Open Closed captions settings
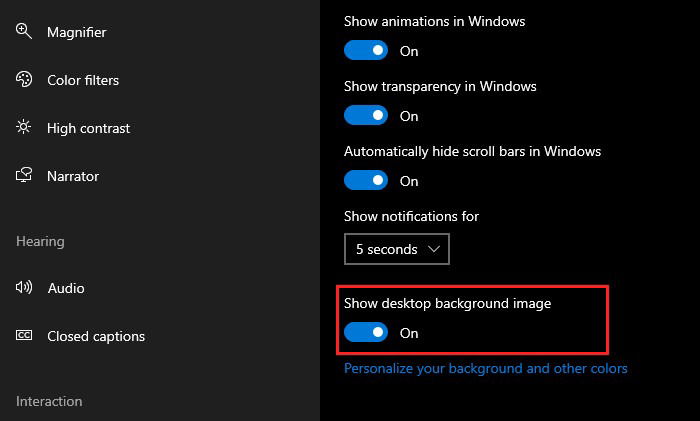 (96, 336)
